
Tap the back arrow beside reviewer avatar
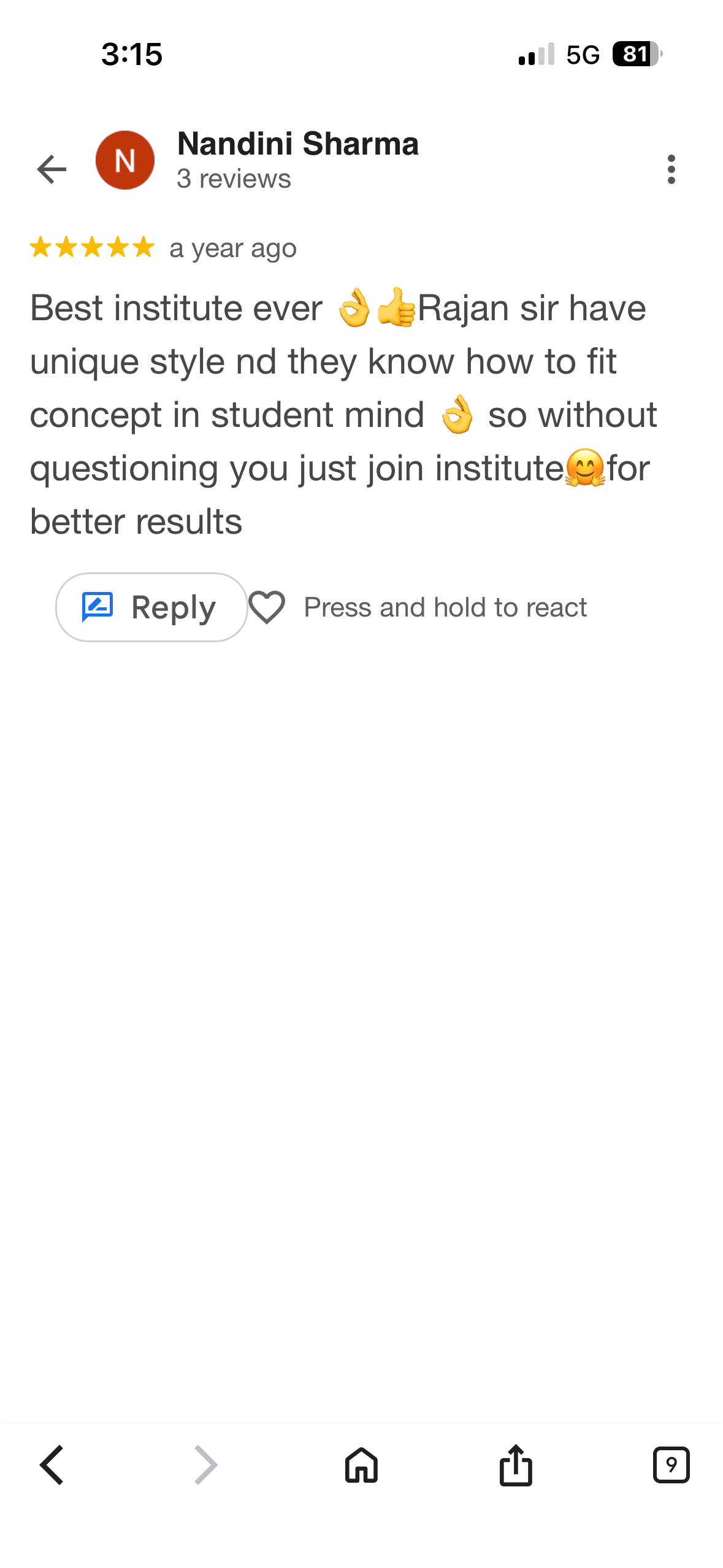click(x=52, y=169)
